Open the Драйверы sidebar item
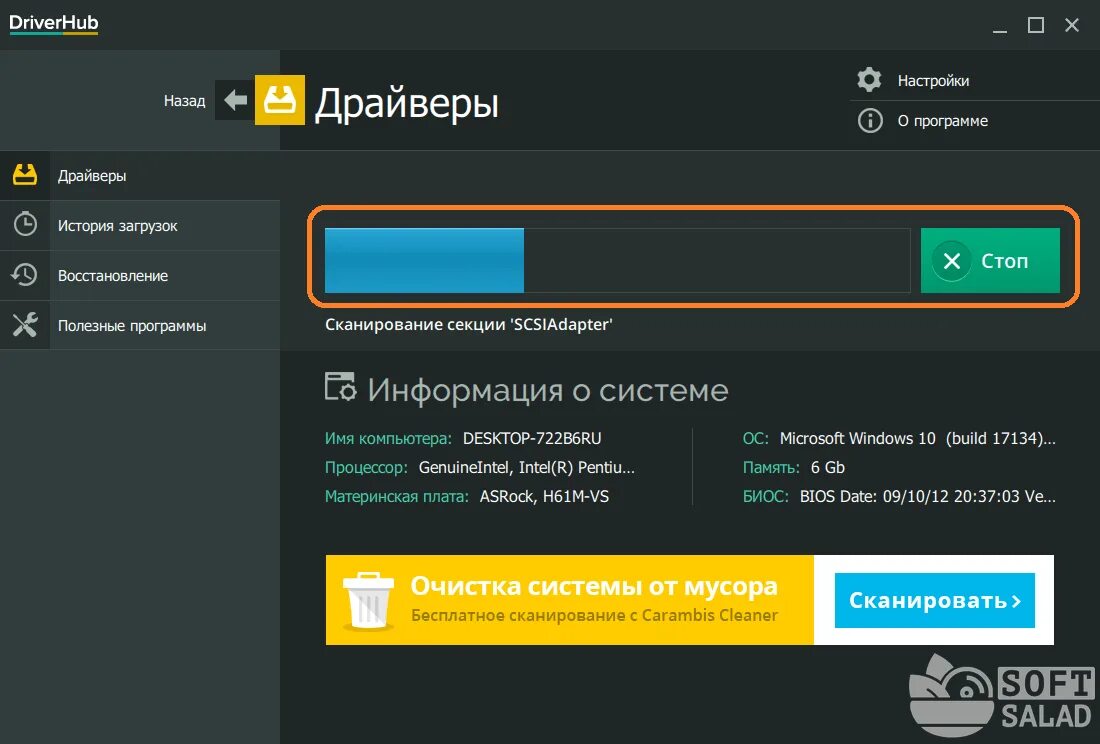The width and height of the screenshot is (1100, 744). [140, 175]
